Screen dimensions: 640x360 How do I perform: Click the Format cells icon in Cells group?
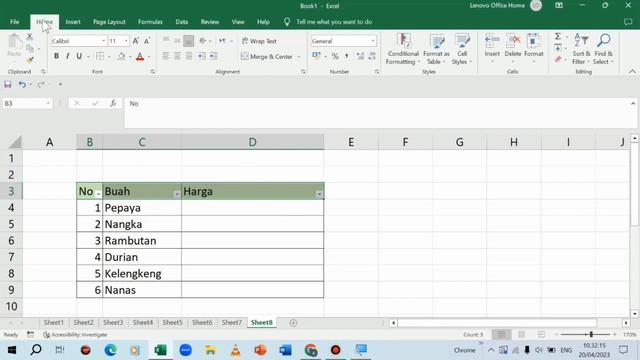click(x=533, y=41)
